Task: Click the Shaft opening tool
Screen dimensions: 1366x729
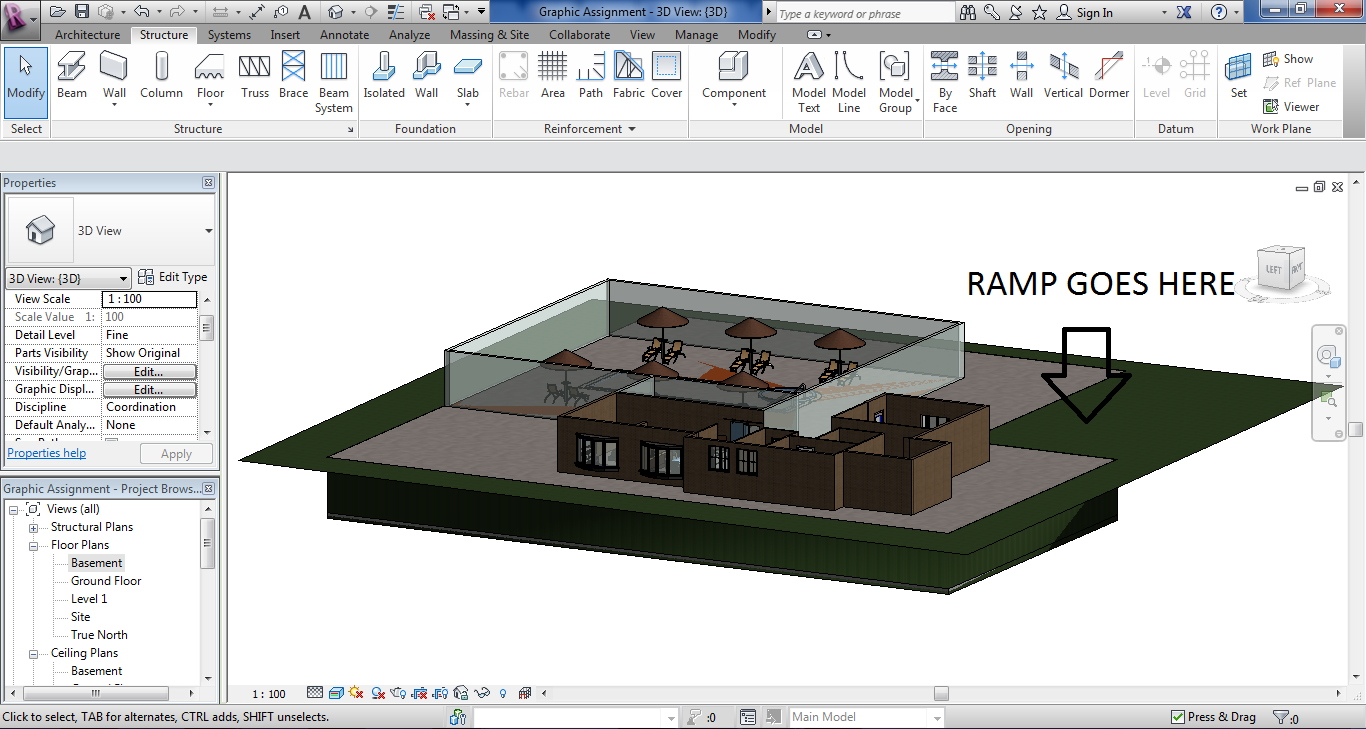Action: [982, 76]
